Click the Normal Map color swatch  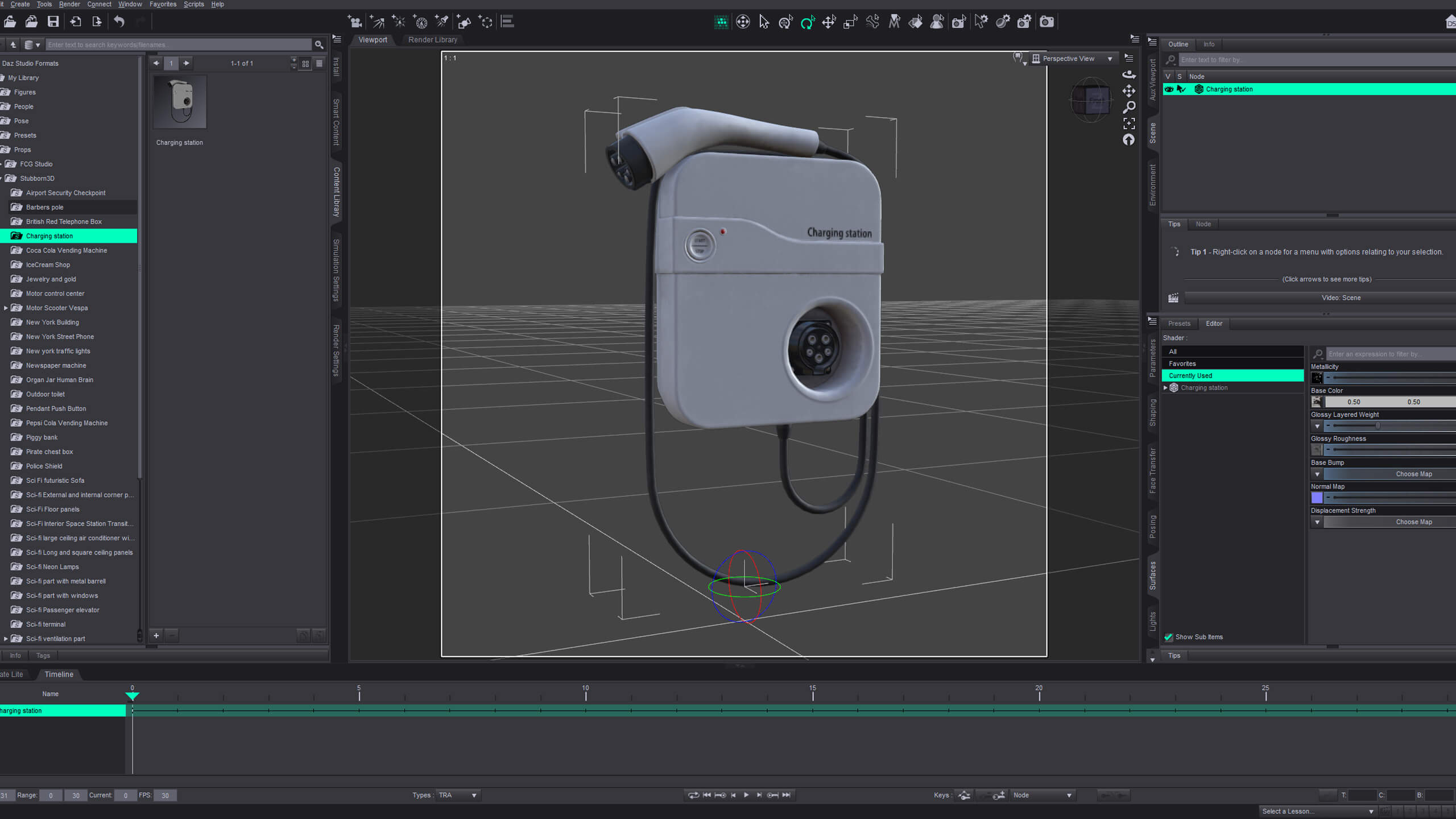(x=1317, y=498)
